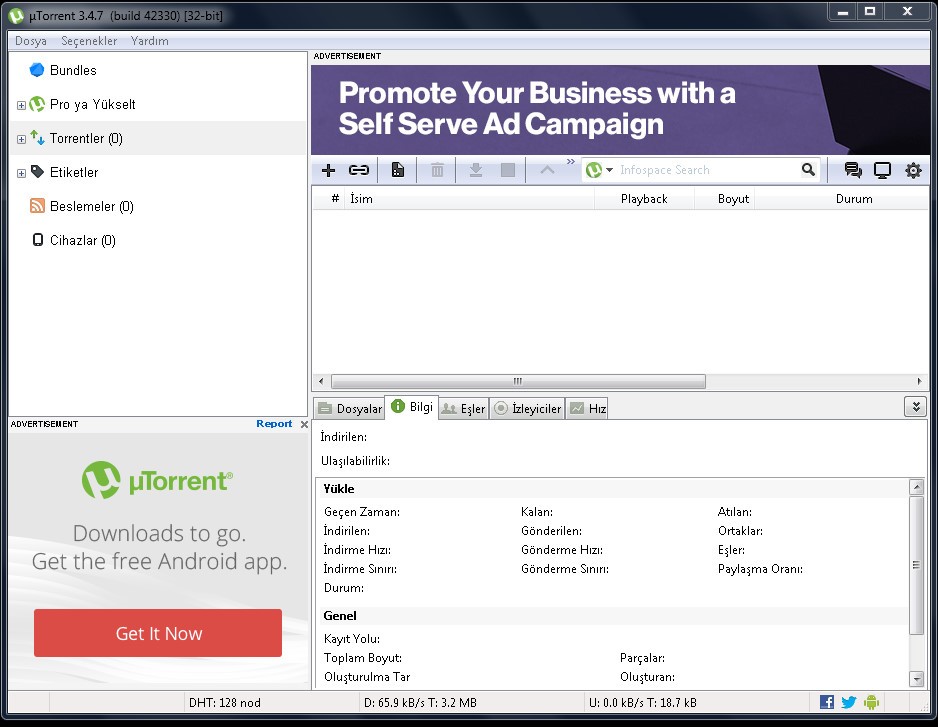Click the horizontal scrollbar in torrent list
The width and height of the screenshot is (938, 727).
pyautogui.click(x=518, y=381)
